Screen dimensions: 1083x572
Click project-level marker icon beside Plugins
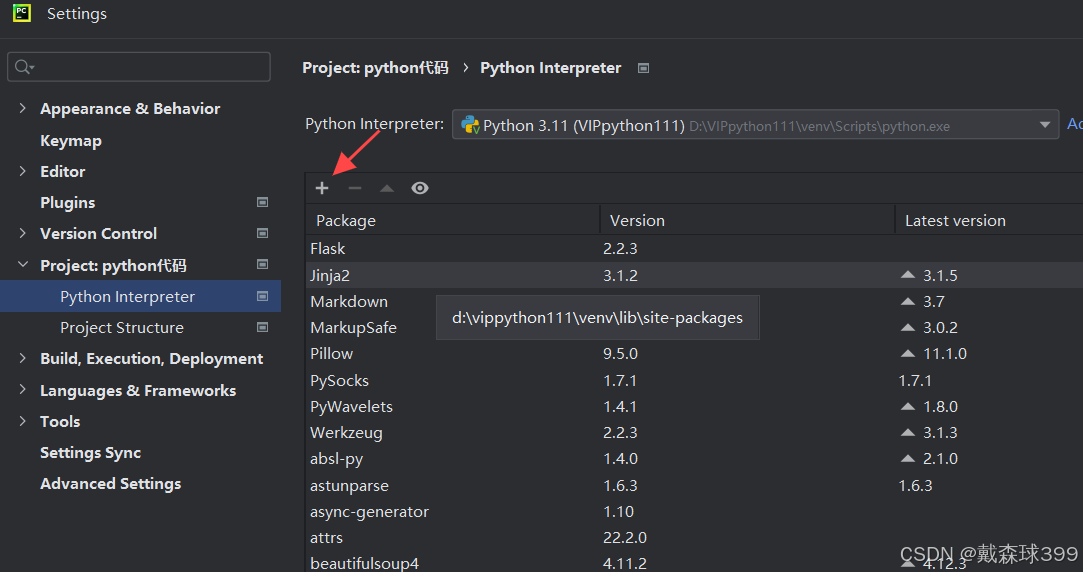262,202
